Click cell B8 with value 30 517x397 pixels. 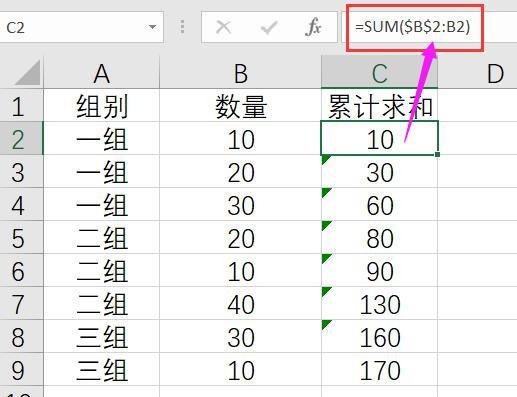240,336
